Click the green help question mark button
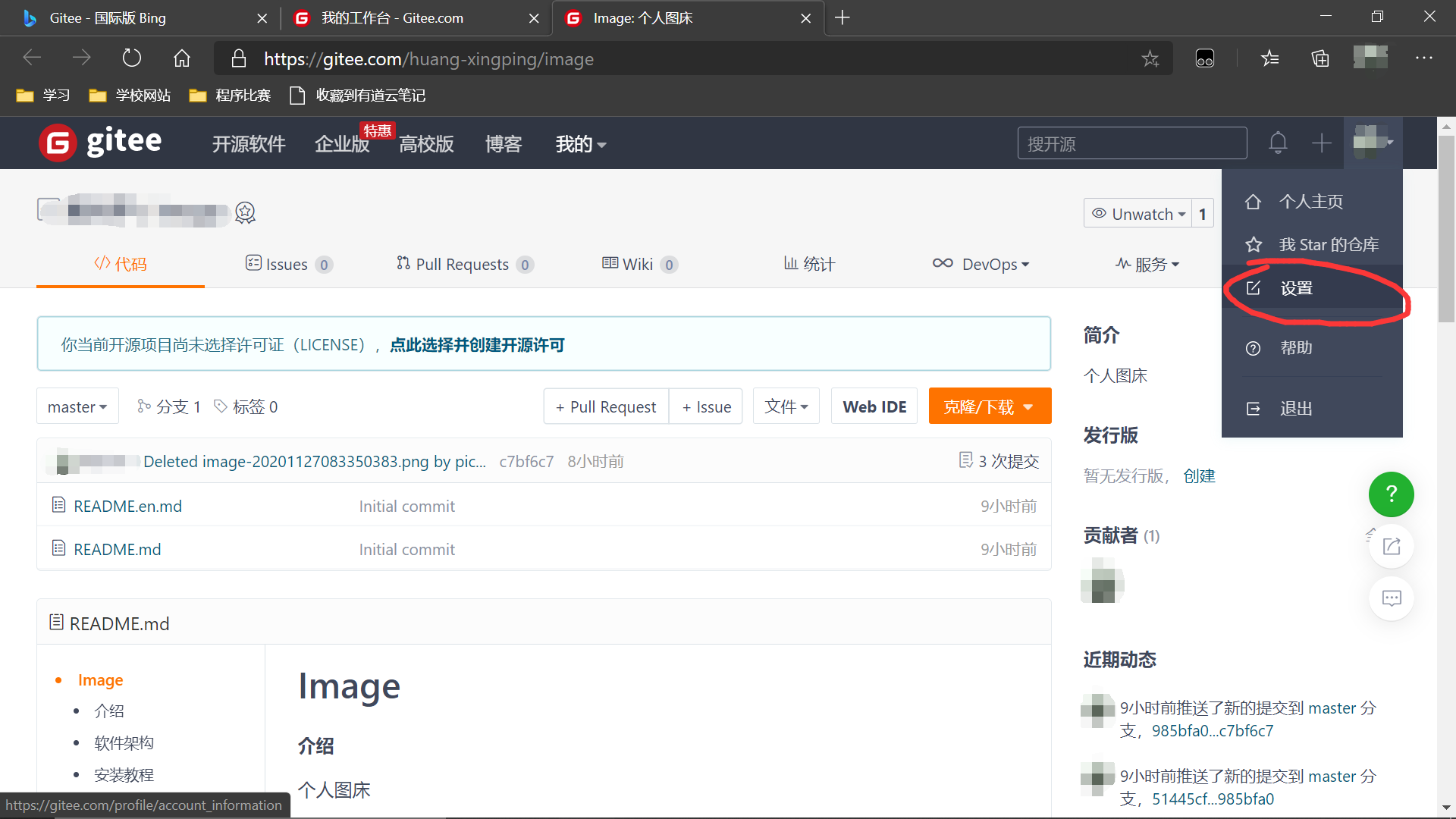 point(1391,494)
